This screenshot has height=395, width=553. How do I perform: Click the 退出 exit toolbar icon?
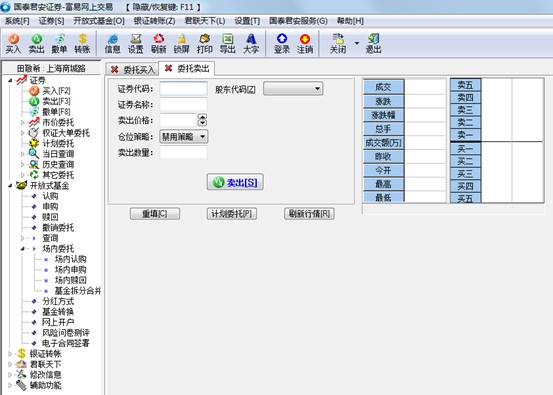coord(373,44)
